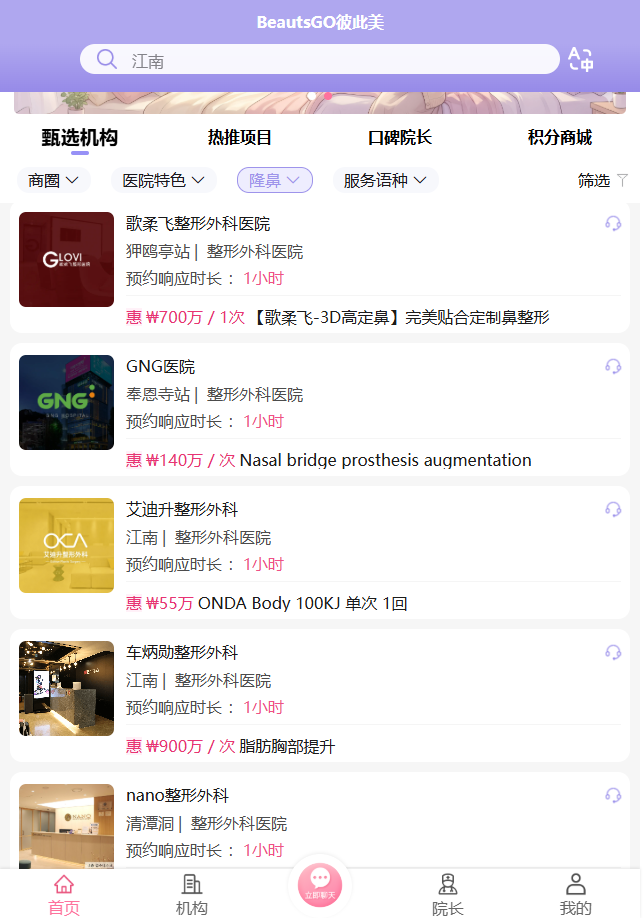
Task: Expand the 医院特色 dropdown filter
Action: (163, 180)
